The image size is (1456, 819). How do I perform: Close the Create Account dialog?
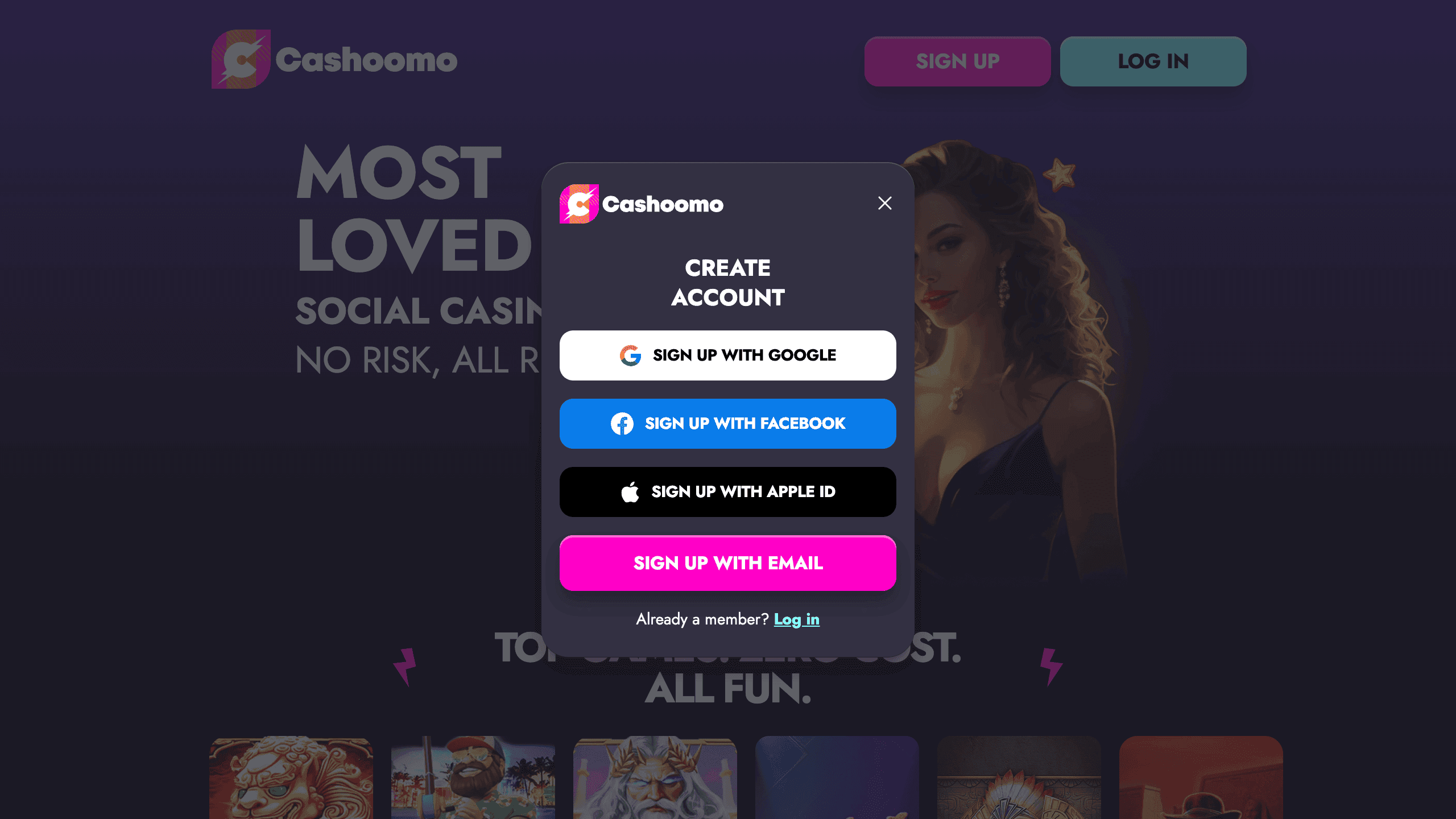point(884,203)
